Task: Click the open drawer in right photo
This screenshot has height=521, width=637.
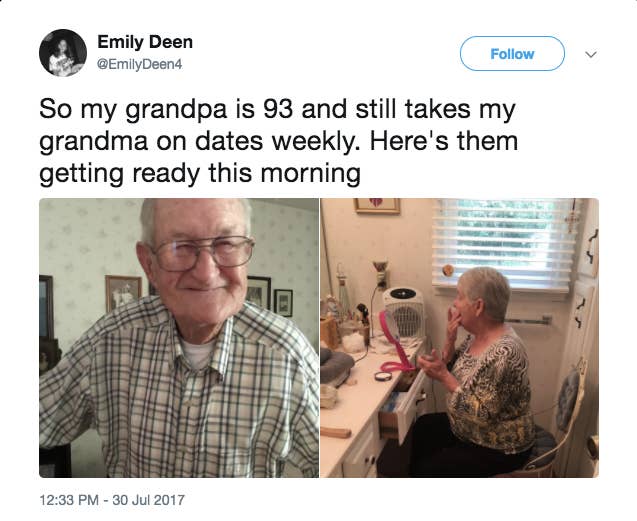Action: (401, 410)
